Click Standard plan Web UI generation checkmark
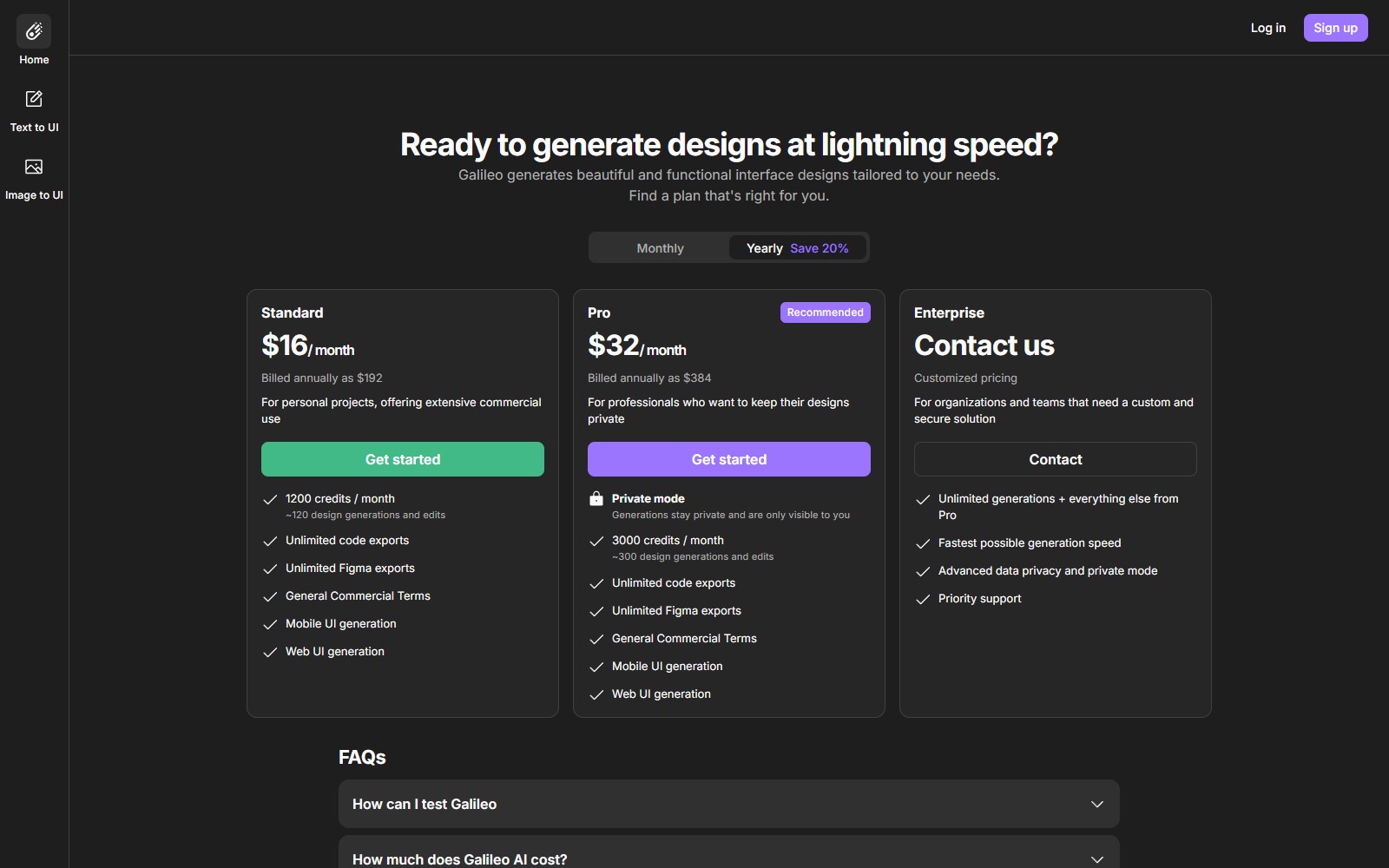 [270, 653]
